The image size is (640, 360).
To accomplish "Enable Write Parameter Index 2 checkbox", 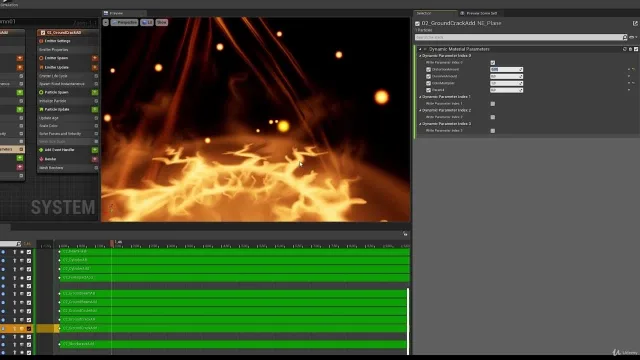I will [493, 117].
